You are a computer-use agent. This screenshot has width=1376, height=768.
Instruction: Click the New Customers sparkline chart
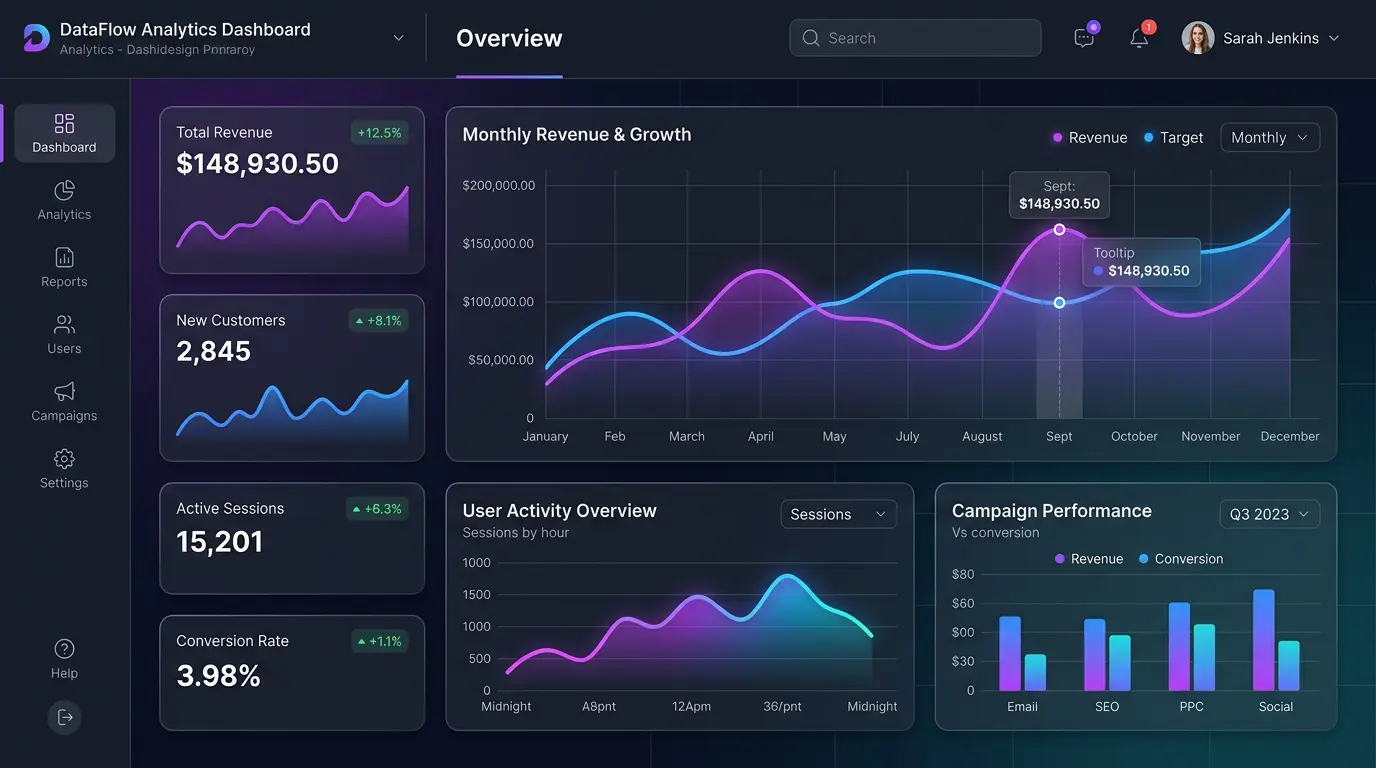292,410
